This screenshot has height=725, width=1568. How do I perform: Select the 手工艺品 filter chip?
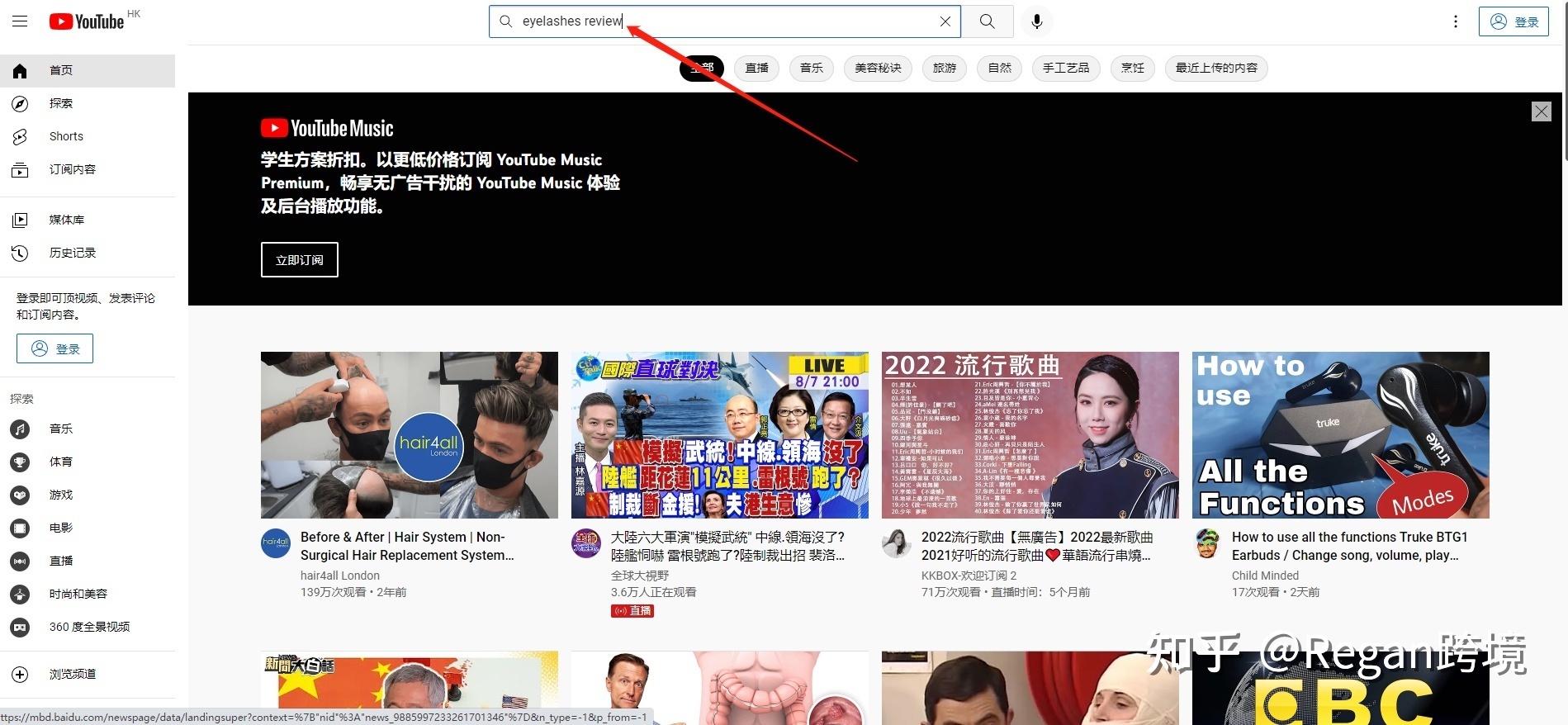point(1066,68)
